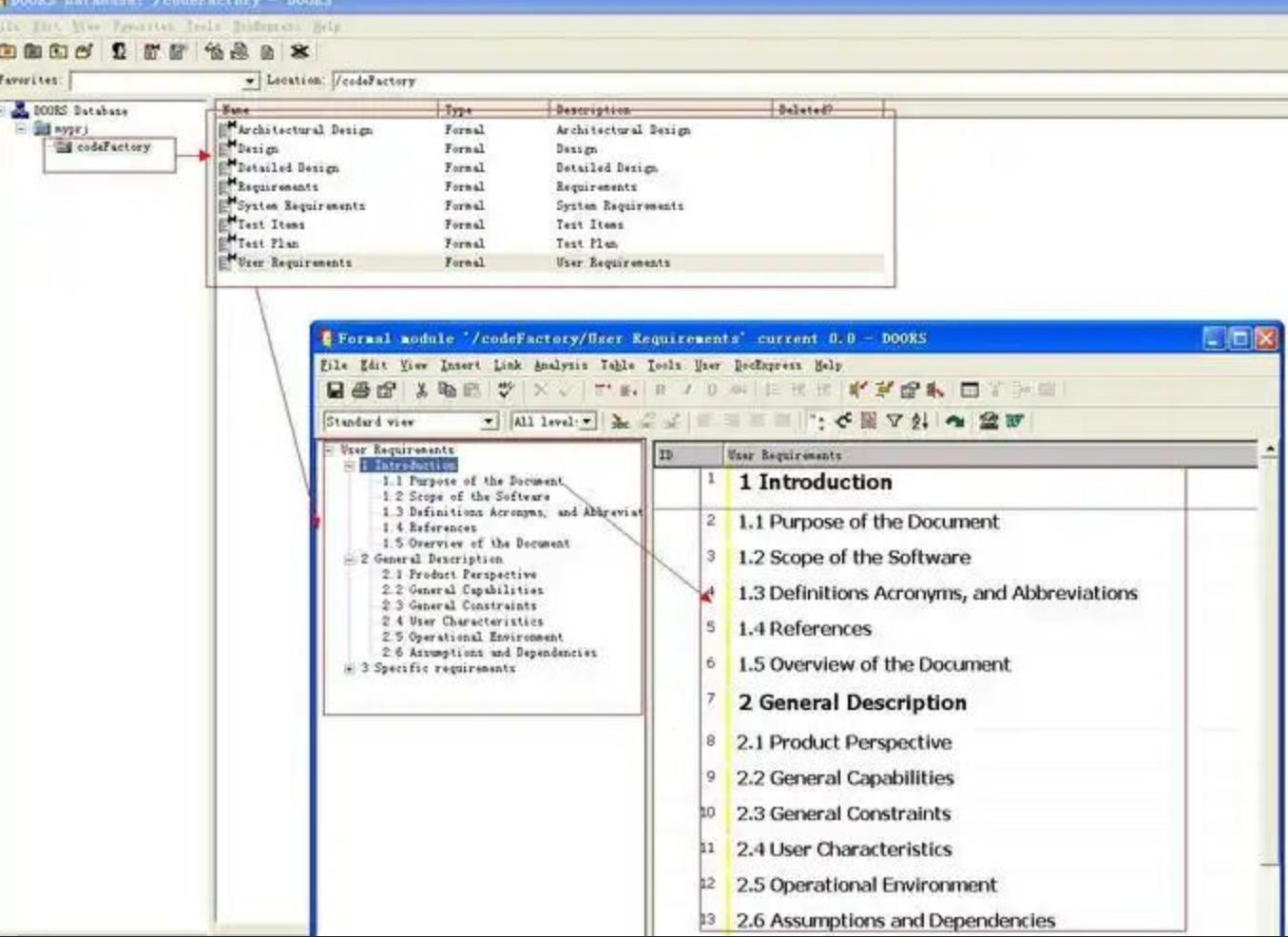Click the grey X cancel icon
Screen dimensions: 1288x937
coord(540,390)
